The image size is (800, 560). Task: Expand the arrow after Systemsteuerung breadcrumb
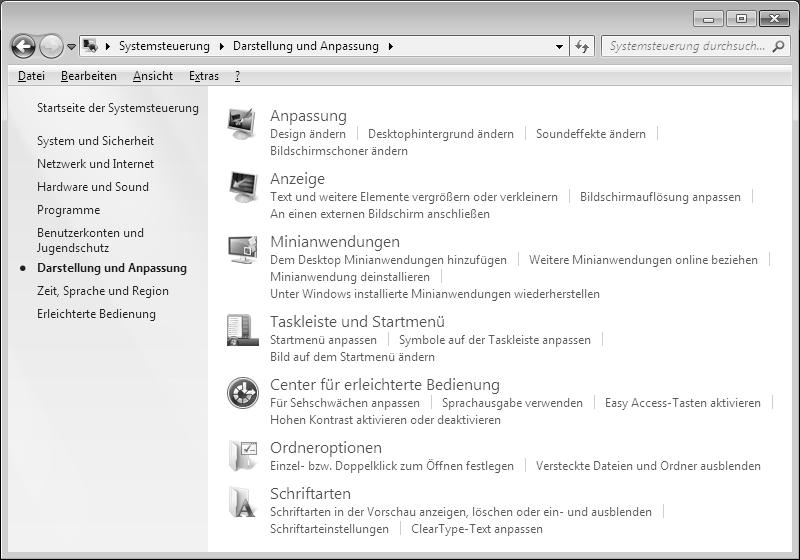point(221,46)
